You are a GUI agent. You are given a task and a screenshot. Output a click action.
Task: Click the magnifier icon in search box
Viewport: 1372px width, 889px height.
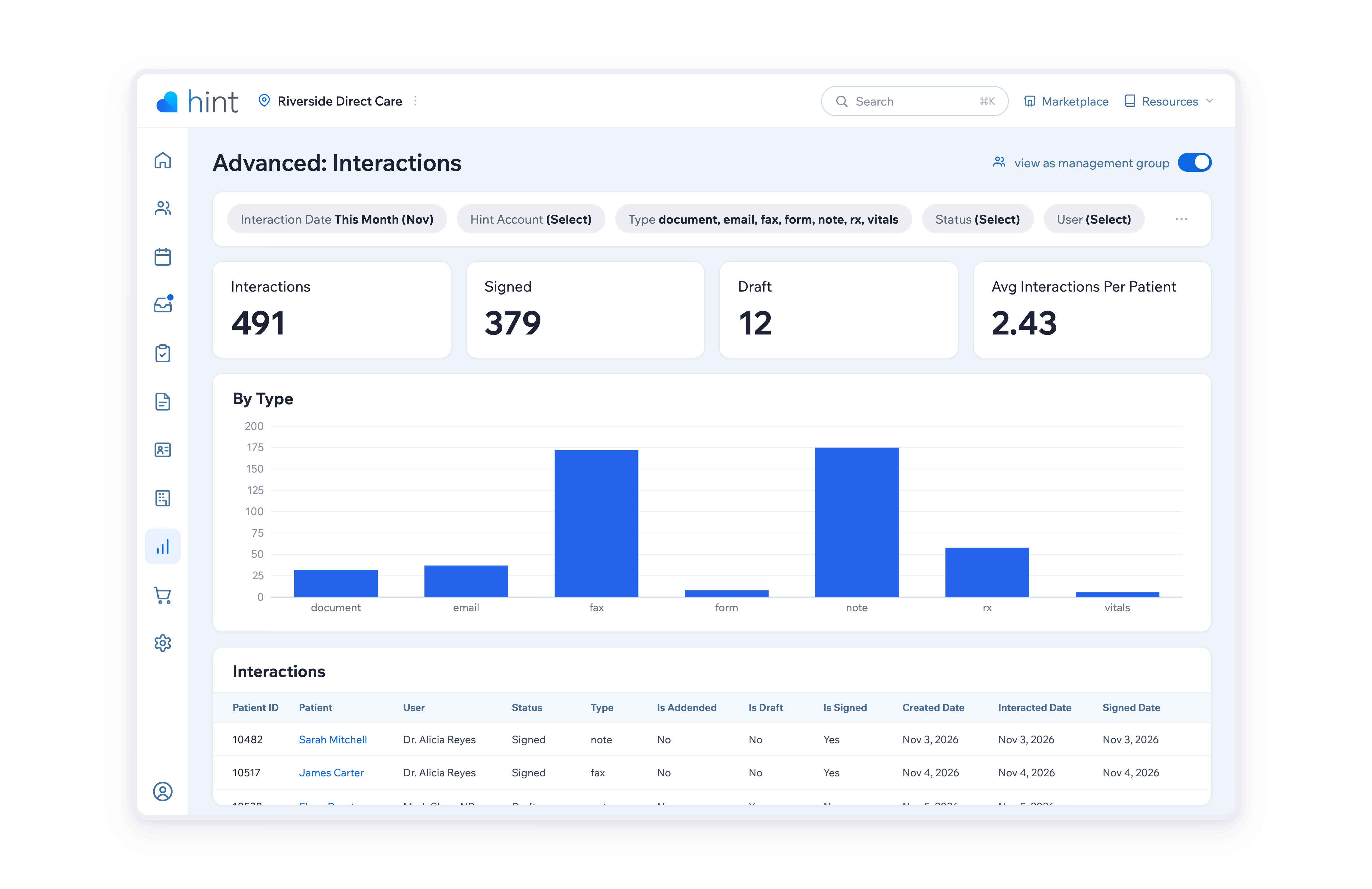pyautogui.click(x=842, y=101)
